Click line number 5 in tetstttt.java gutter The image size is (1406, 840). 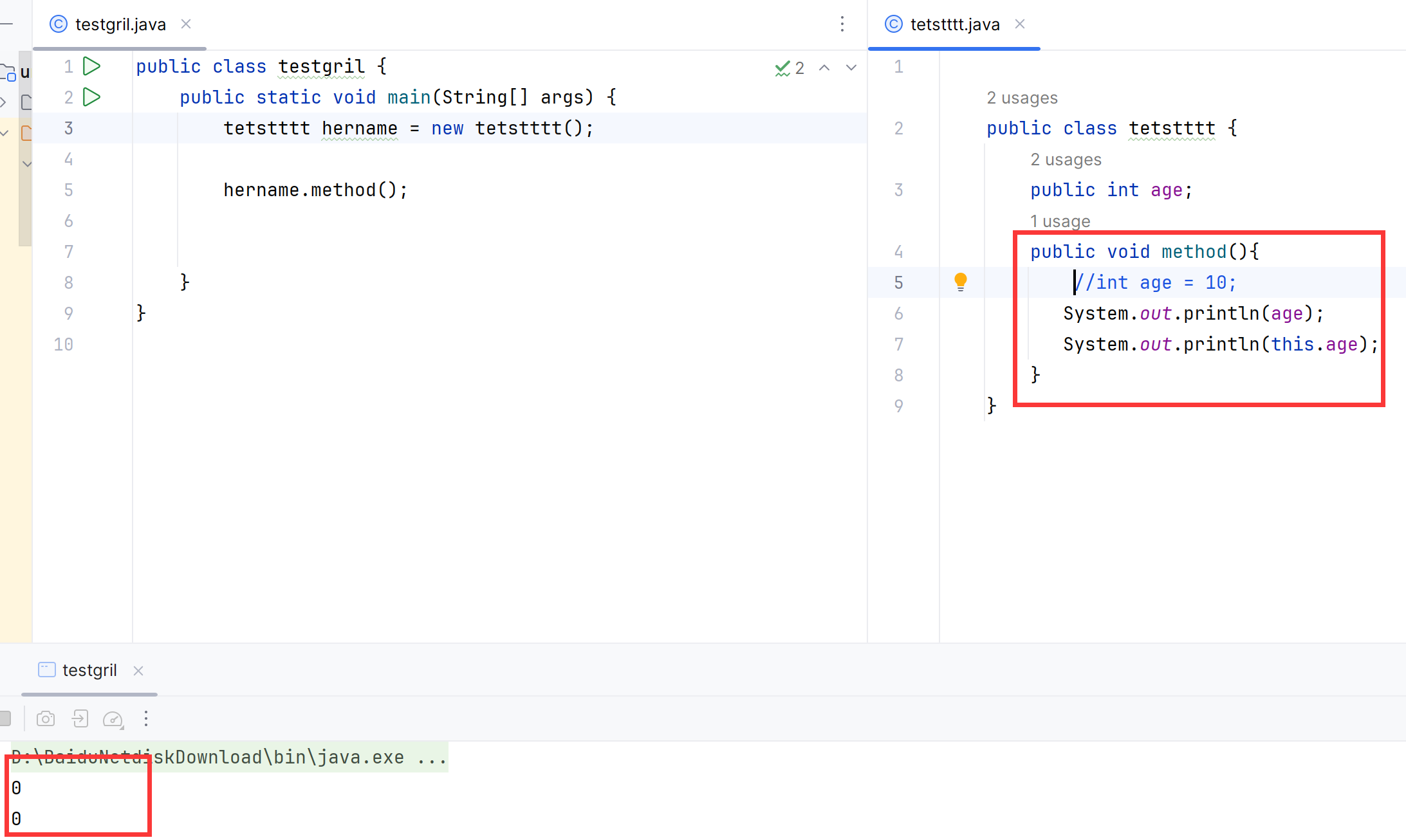tap(899, 282)
